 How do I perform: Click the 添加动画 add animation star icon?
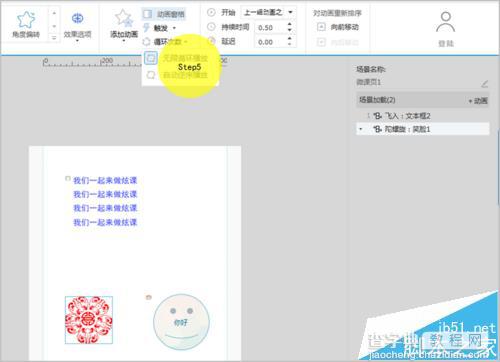tap(124, 18)
